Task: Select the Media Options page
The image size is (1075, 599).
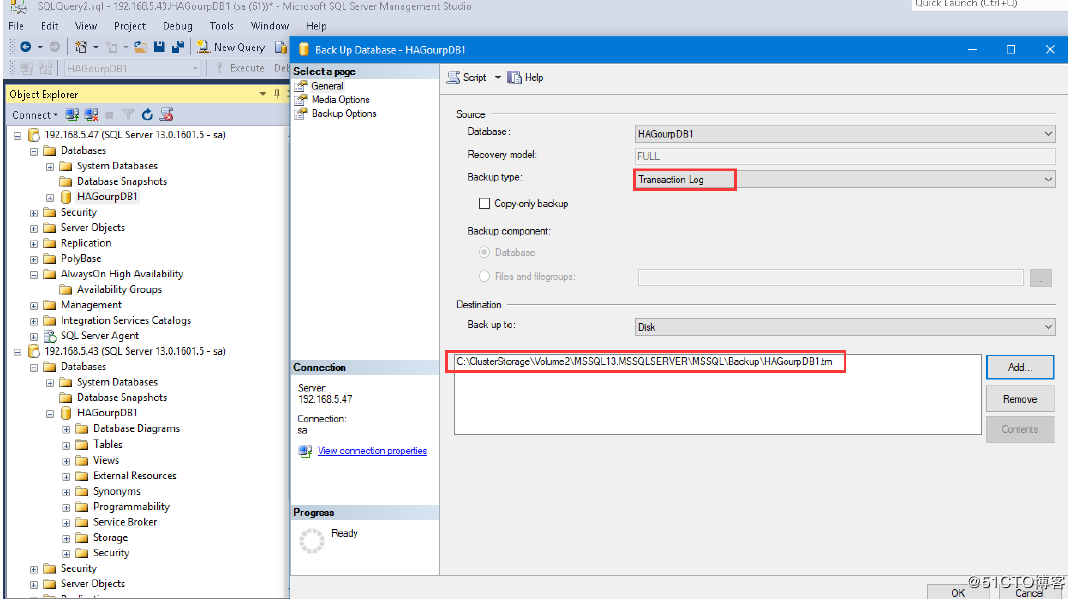Action: [x=340, y=99]
